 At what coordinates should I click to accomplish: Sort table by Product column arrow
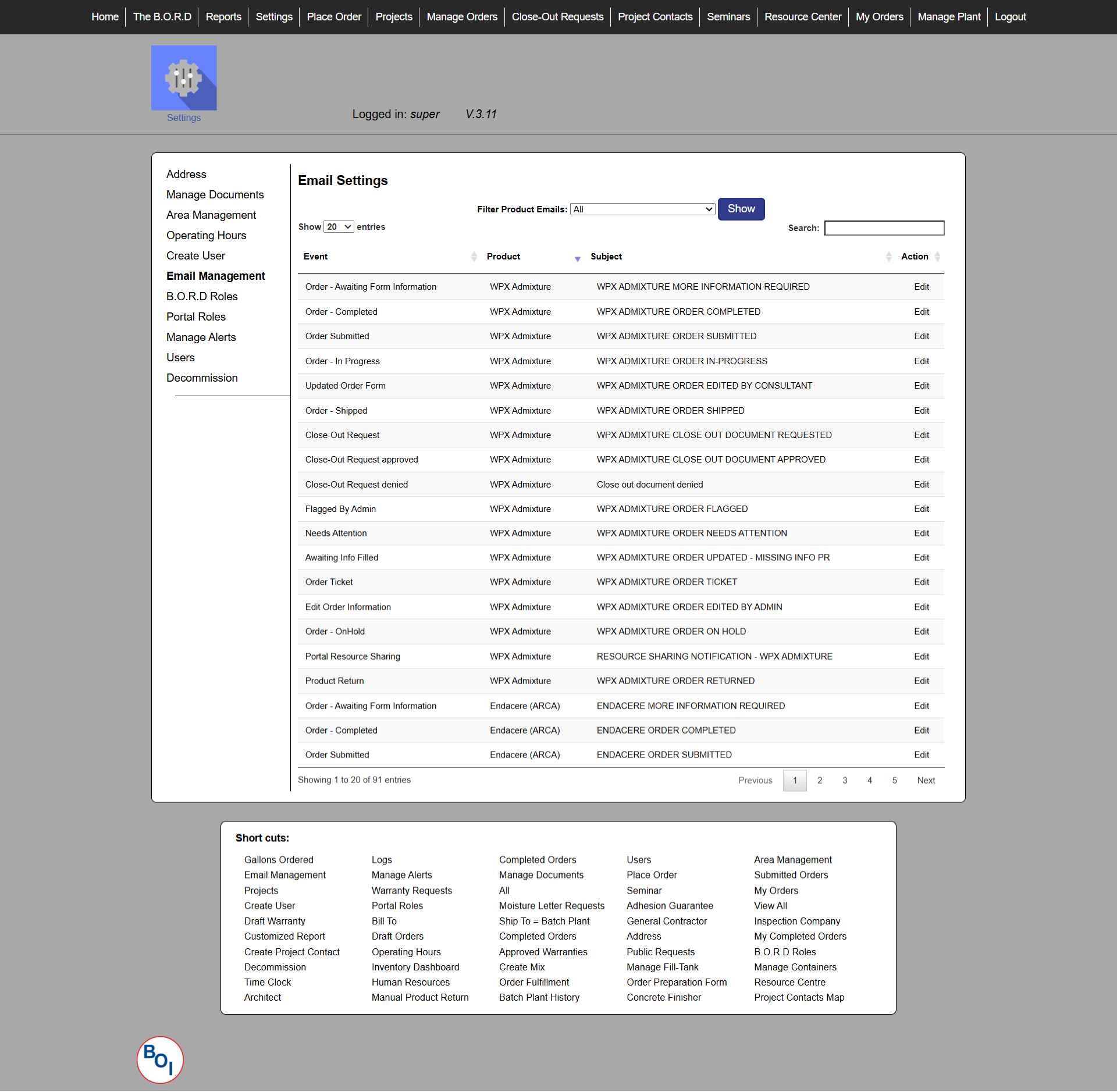tap(577, 258)
